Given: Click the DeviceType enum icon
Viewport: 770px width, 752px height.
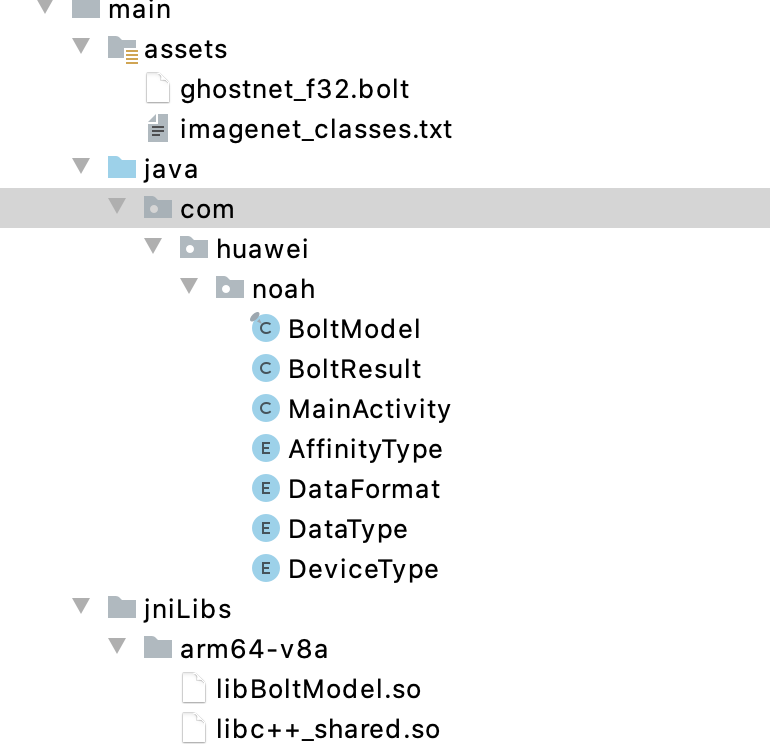Looking at the screenshot, I should (265, 569).
